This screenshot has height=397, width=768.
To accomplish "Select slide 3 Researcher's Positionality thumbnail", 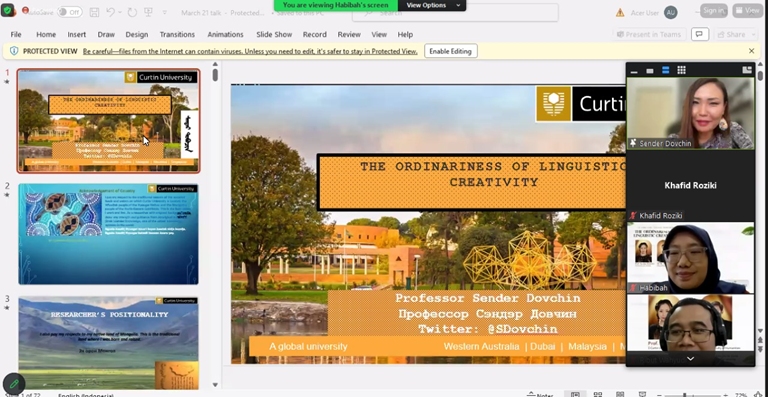I will click(x=109, y=343).
